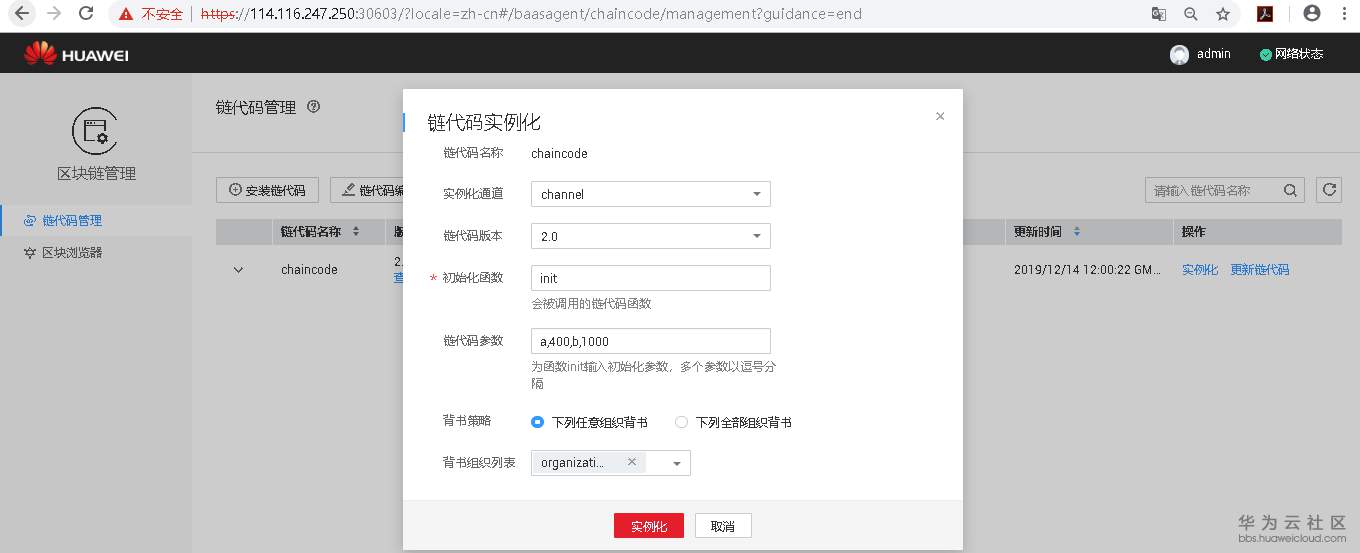Click the 安装链代码 button
This screenshot has height=553, width=1360.
[x=268, y=190]
